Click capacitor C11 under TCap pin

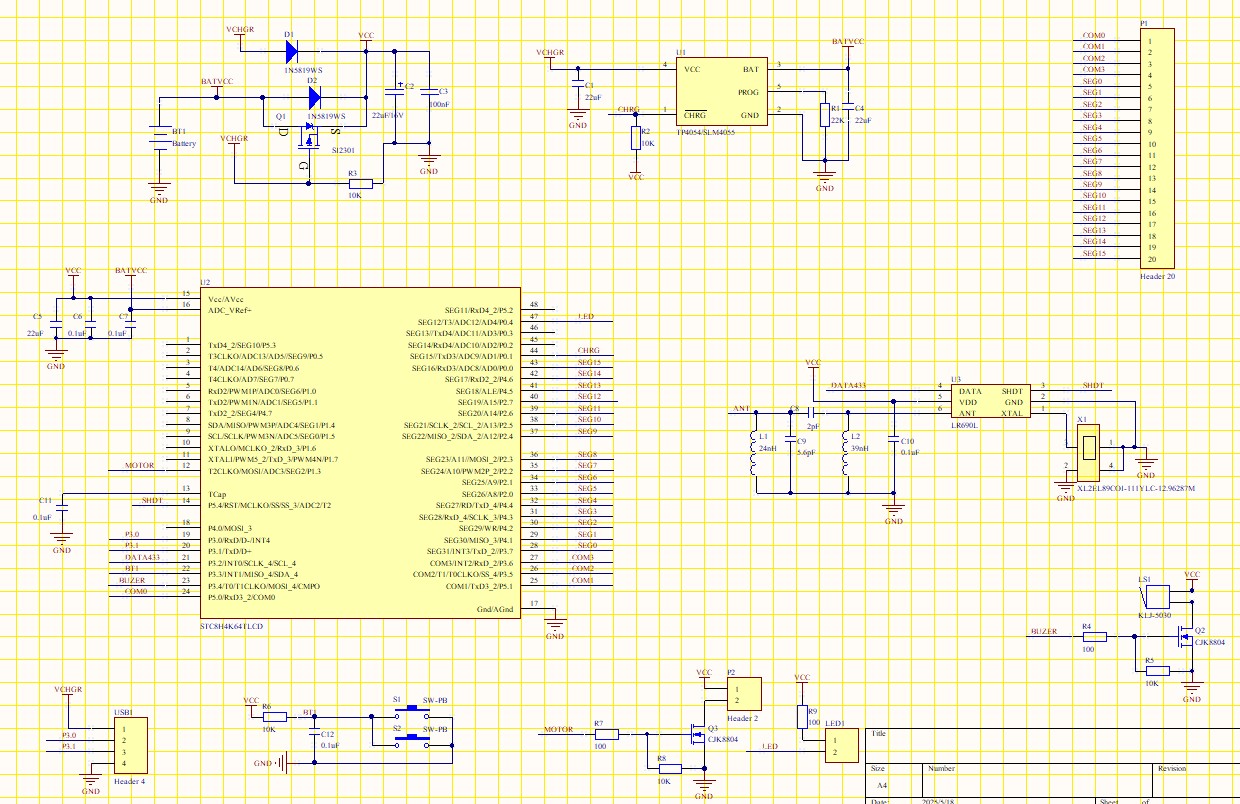[x=62, y=508]
